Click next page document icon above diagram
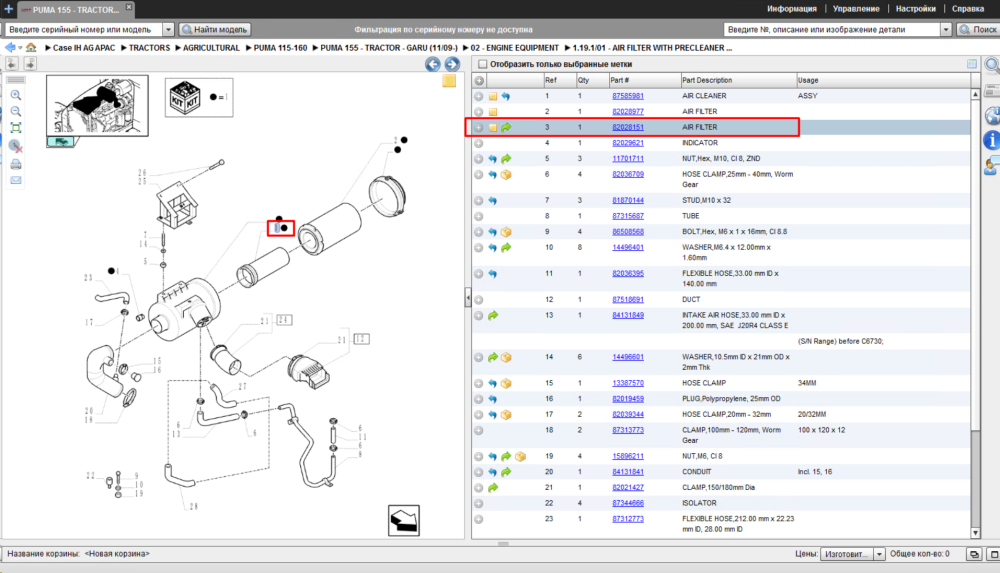Image resolution: width=1000 pixels, height=573 pixels. (30, 63)
